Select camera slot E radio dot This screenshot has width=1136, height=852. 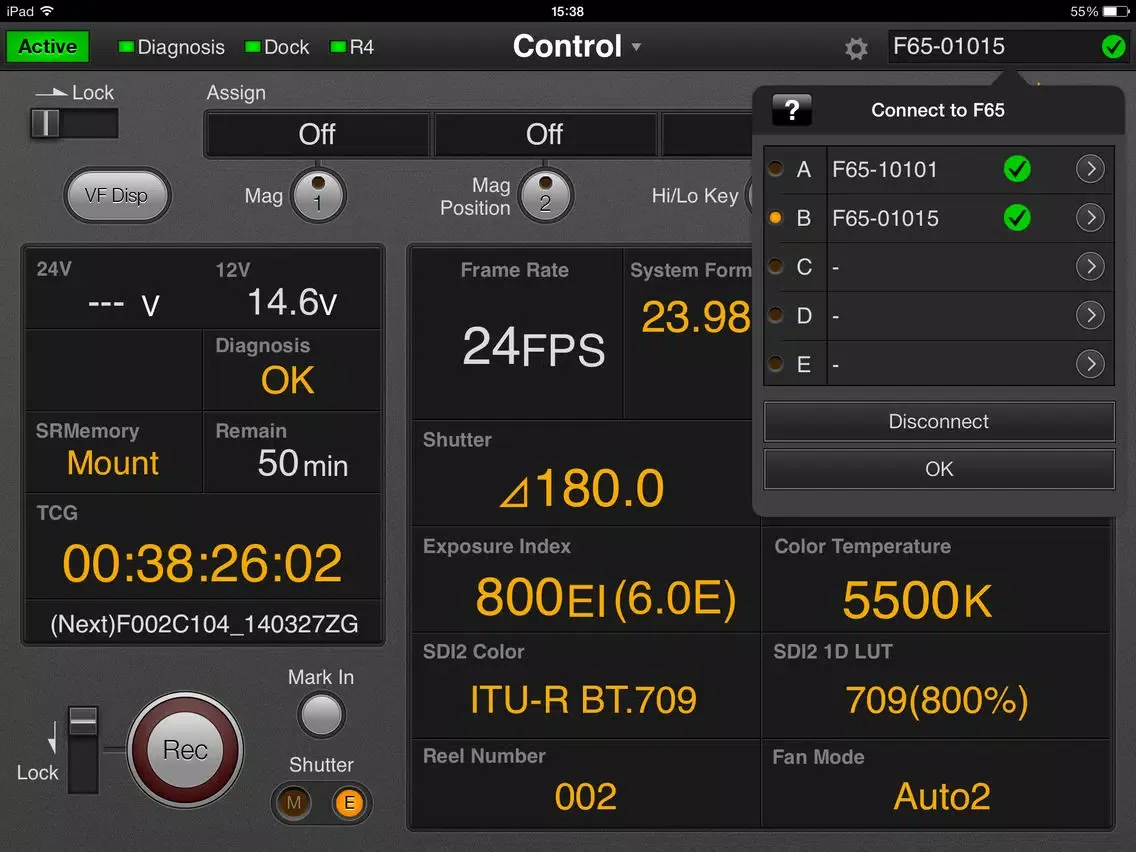[775, 364]
